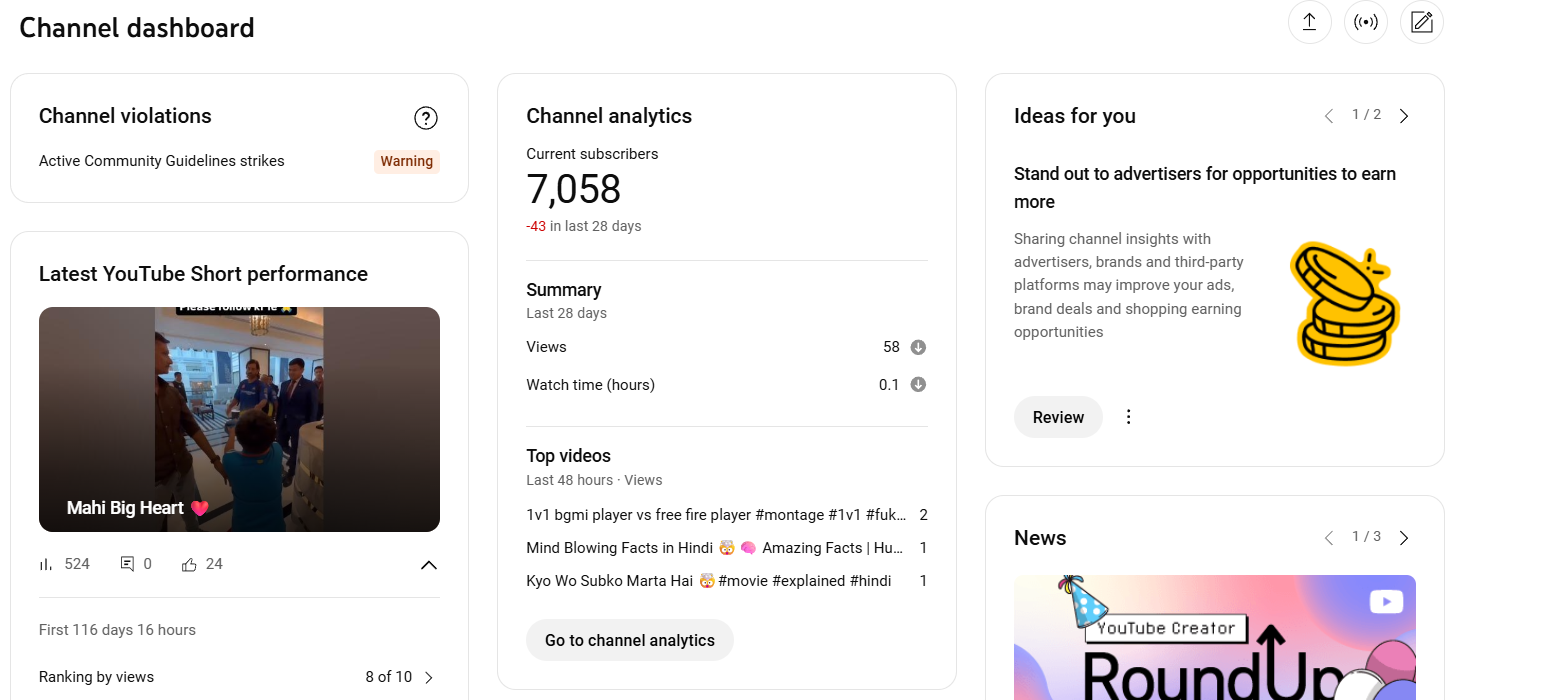Click Go to channel analytics button
1550x700 pixels.
[x=630, y=640]
